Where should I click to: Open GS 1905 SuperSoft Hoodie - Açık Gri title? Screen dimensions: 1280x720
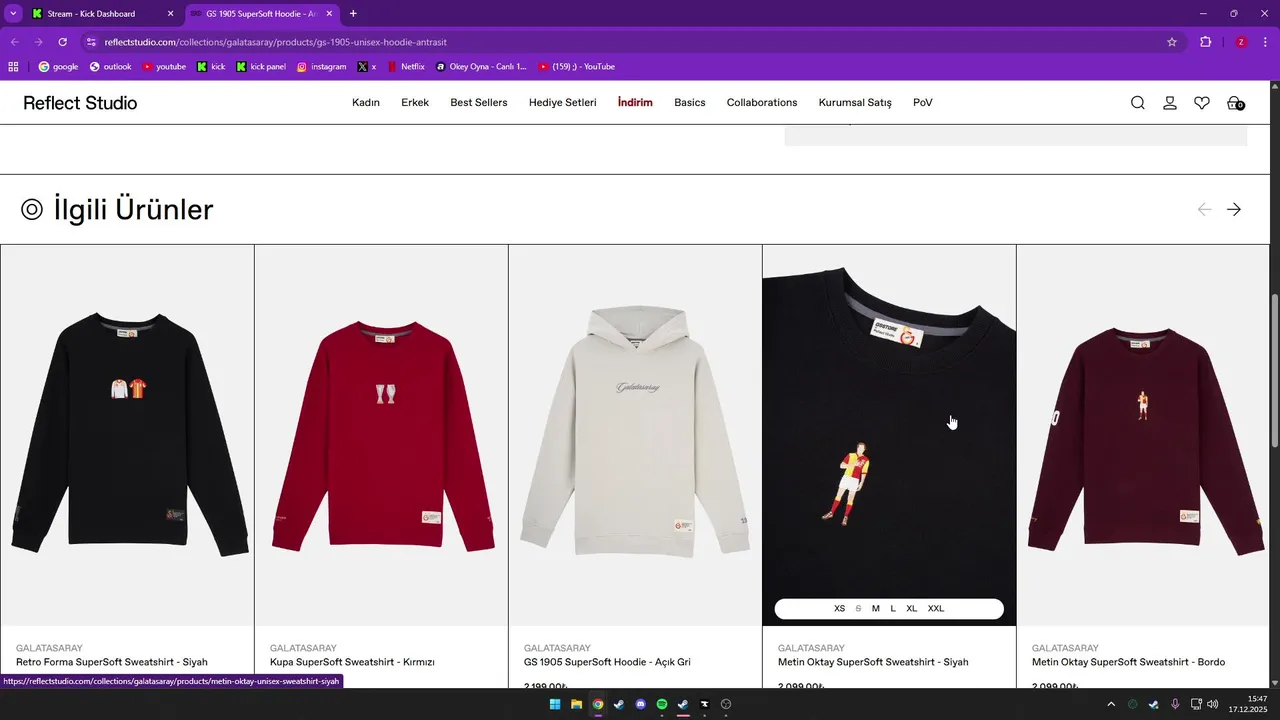tap(607, 662)
